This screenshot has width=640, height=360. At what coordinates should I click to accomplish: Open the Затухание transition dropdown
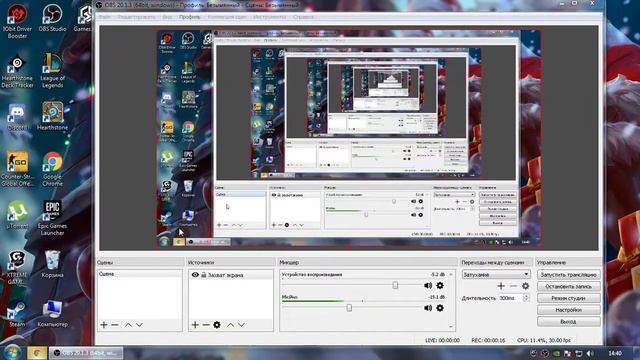coord(496,275)
